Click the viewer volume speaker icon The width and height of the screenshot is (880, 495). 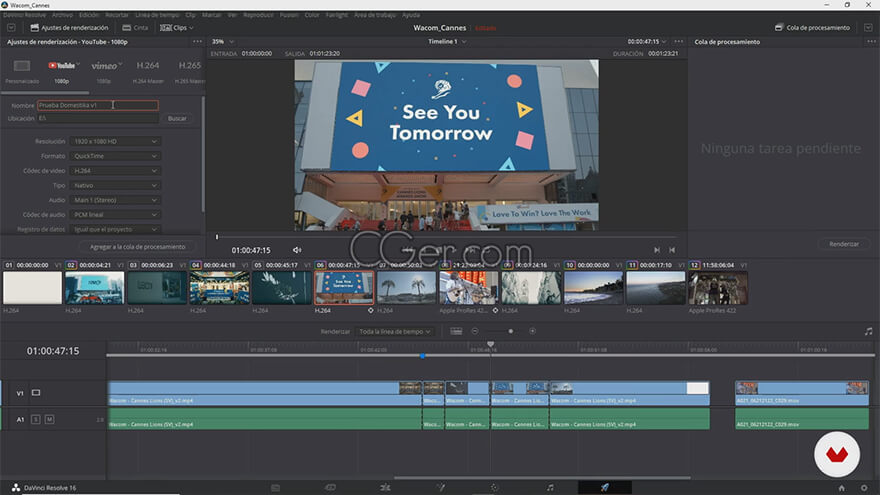click(297, 250)
